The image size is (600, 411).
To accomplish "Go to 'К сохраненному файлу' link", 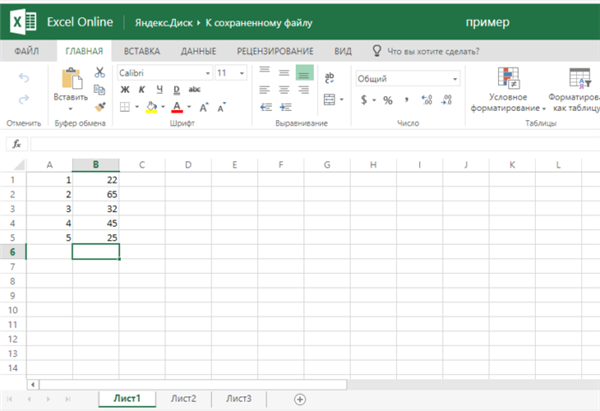I will [259, 23].
